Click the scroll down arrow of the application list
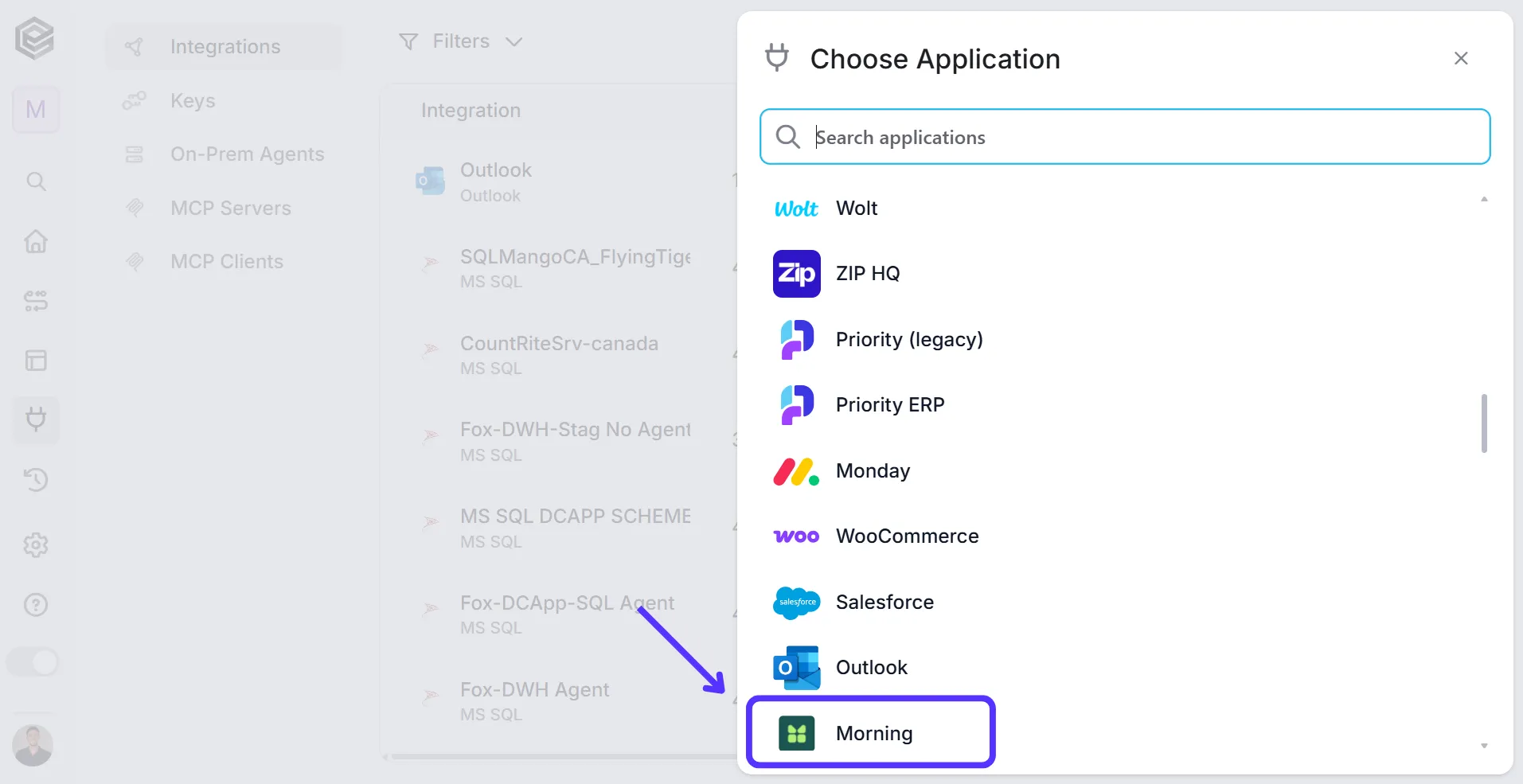 click(1484, 746)
